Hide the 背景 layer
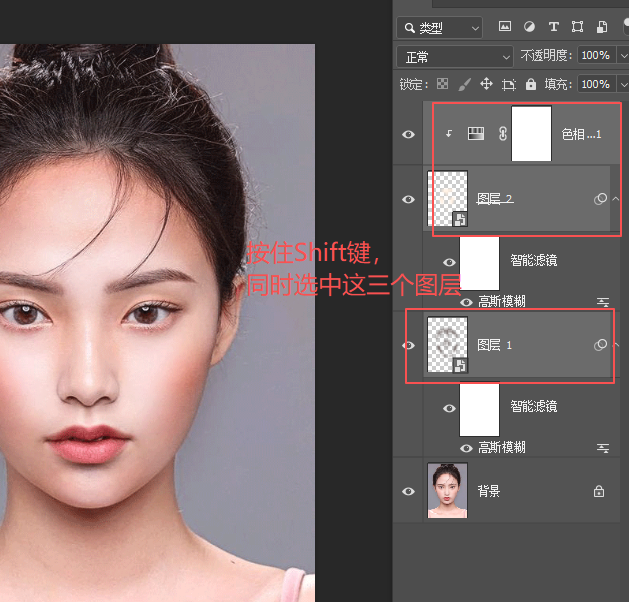Screen dimensions: 629x602 tap(408, 491)
